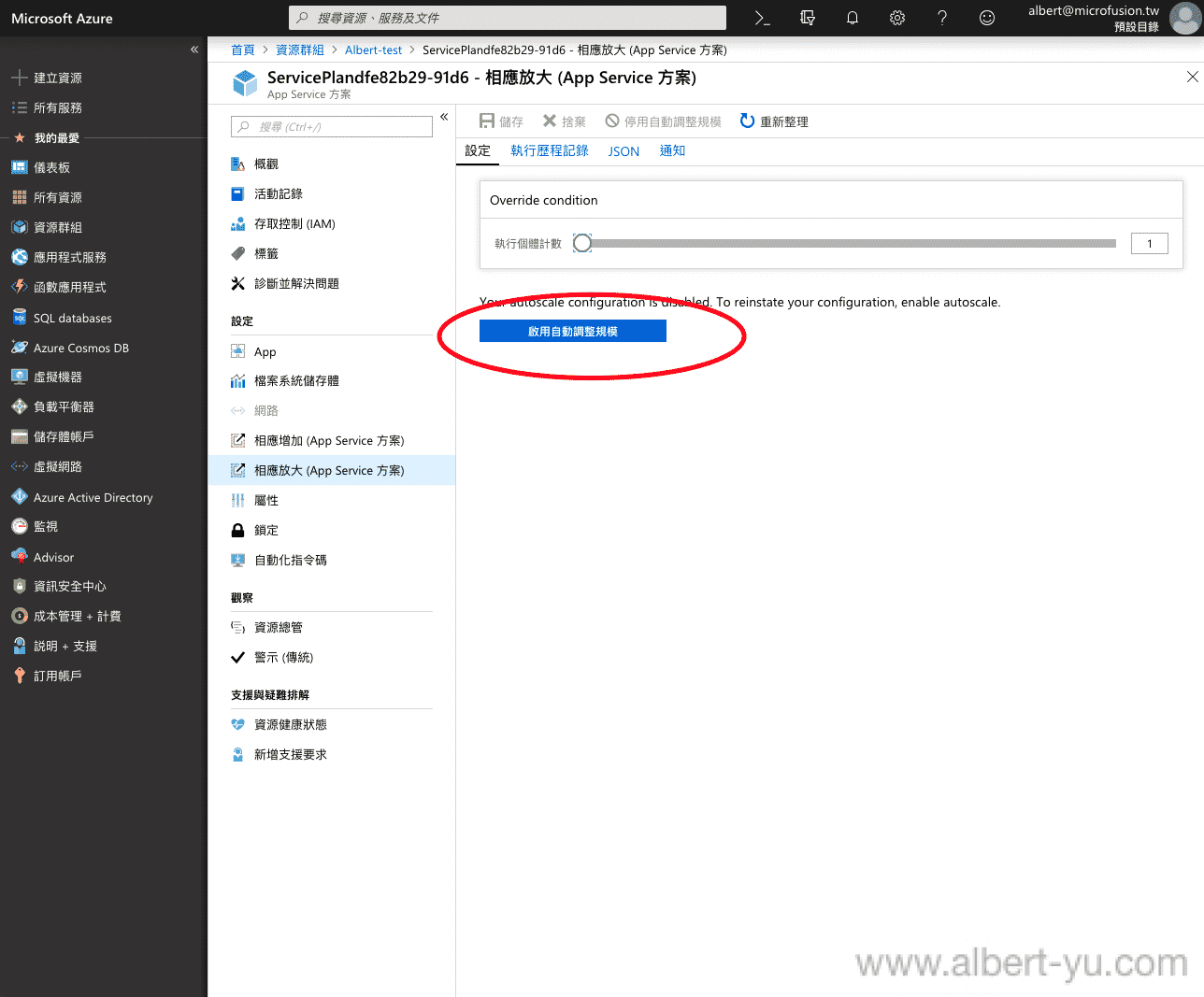1204x997 pixels.
Task: Click the instance count slider handle
Action: point(582,243)
